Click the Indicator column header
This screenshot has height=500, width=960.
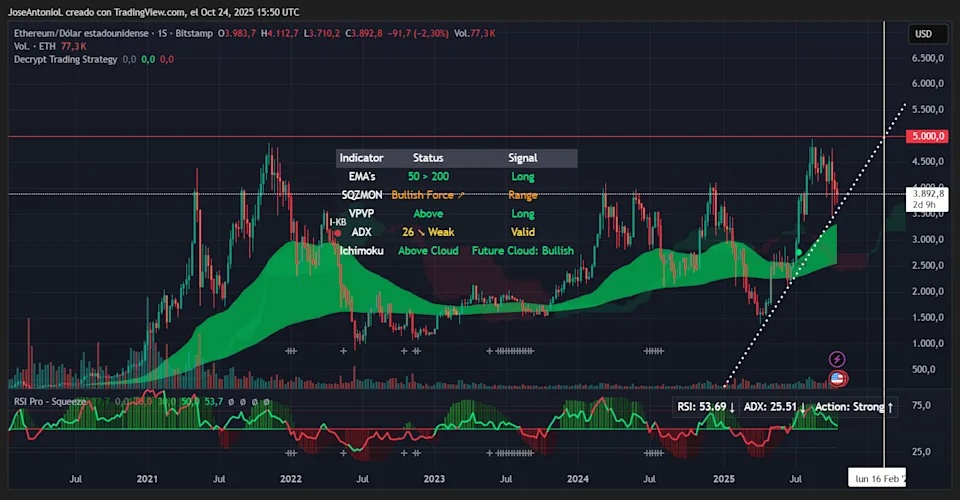click(x=361, y=158)
